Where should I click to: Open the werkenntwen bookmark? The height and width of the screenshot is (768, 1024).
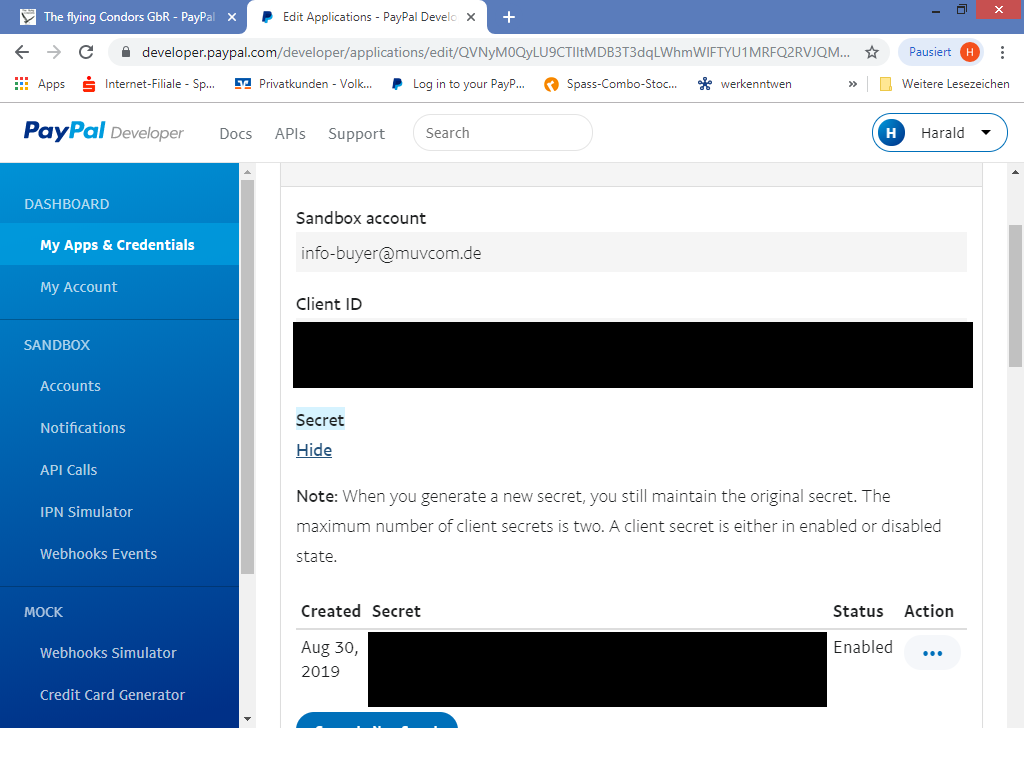click(x=745, y=84)
